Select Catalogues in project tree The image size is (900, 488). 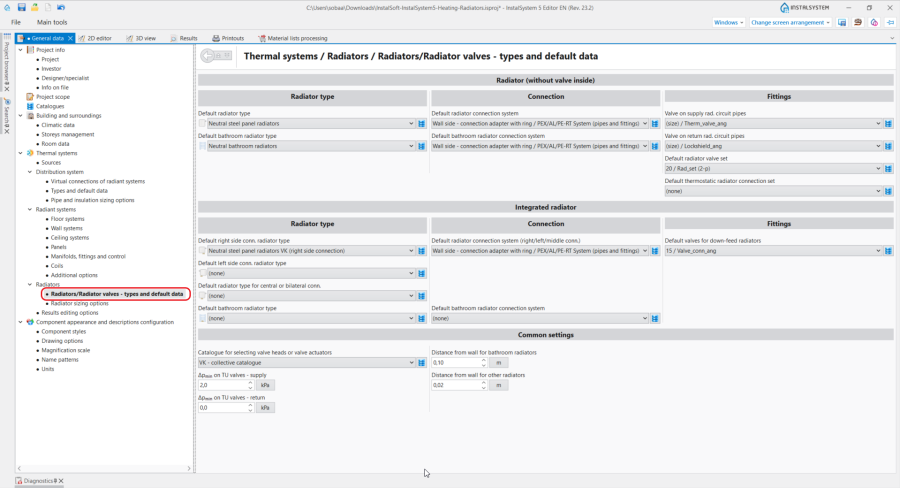(50, 106)
